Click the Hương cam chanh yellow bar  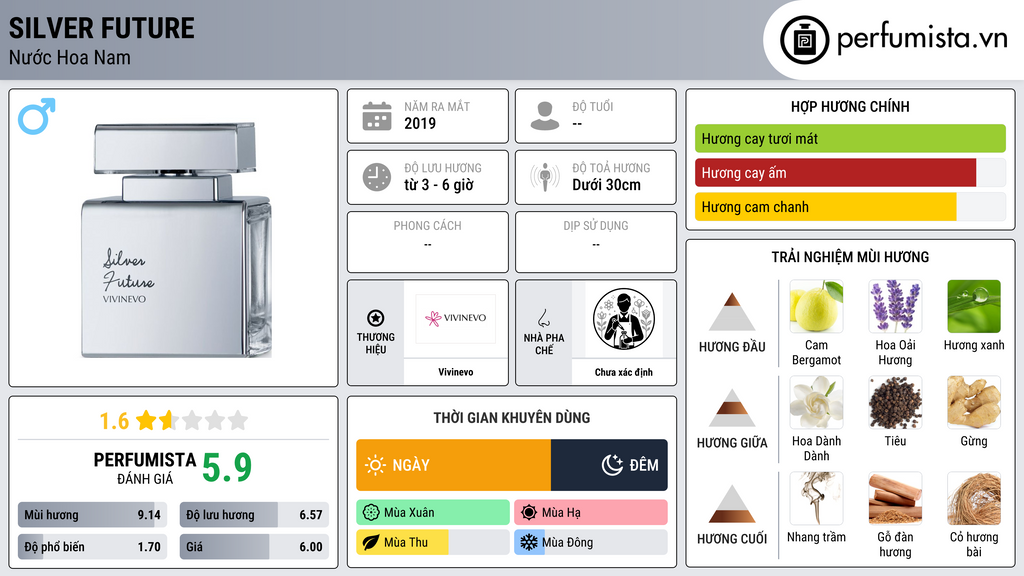click(x=850, y=207)
